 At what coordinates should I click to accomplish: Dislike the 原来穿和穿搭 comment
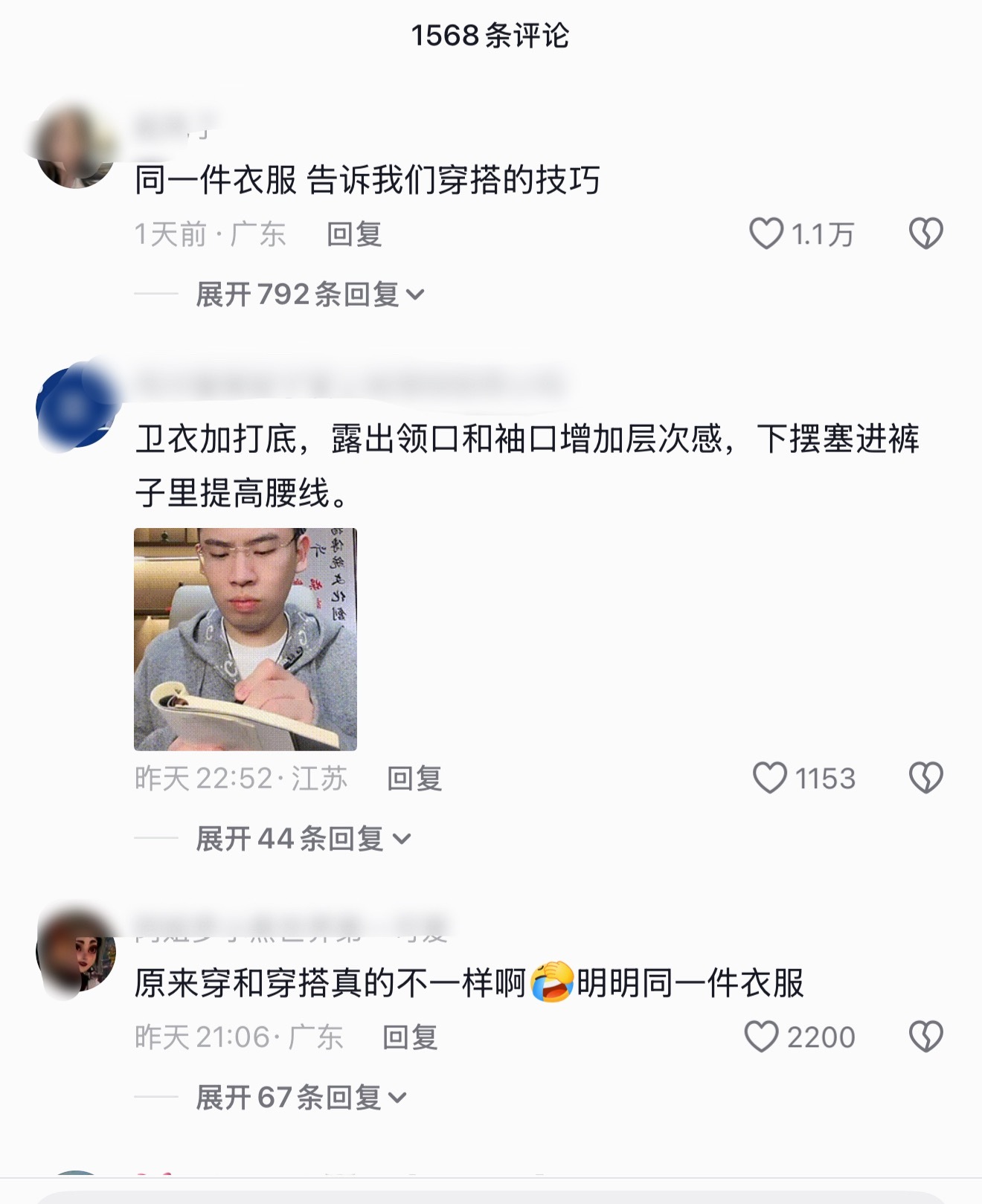[926, 1037]
